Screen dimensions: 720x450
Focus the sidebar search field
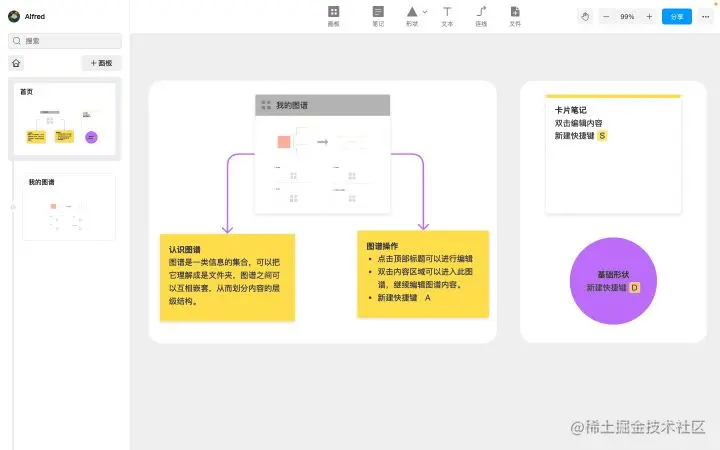coord(65,41)
